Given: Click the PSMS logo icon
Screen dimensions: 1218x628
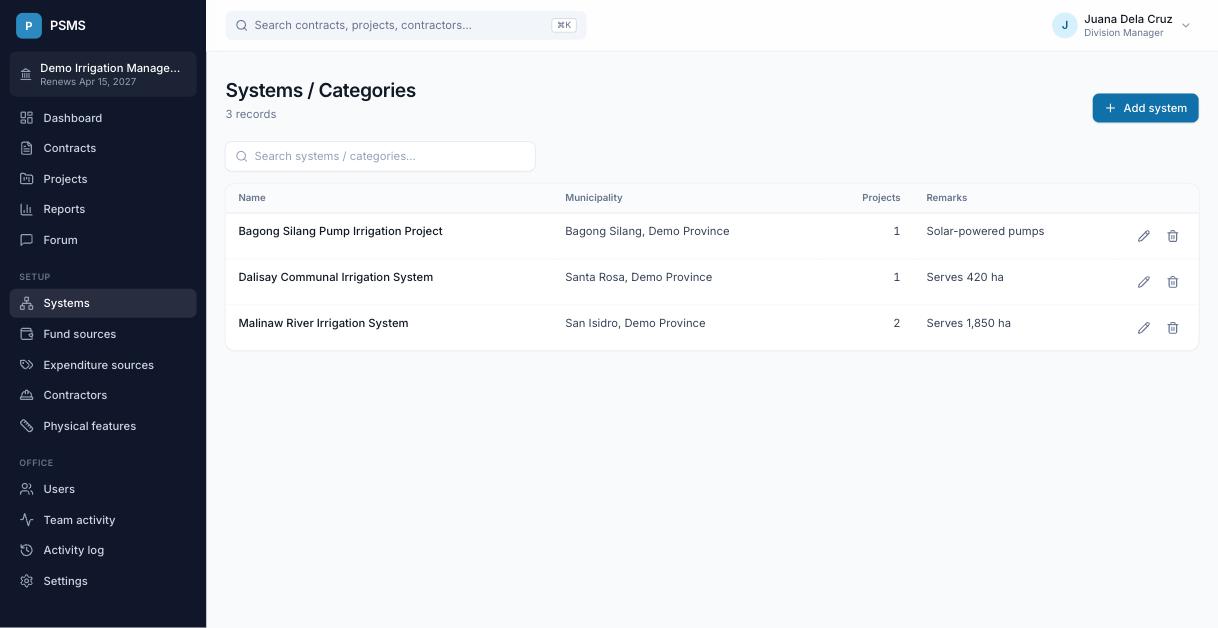Looking at the screenshot, I should (29, 26).
